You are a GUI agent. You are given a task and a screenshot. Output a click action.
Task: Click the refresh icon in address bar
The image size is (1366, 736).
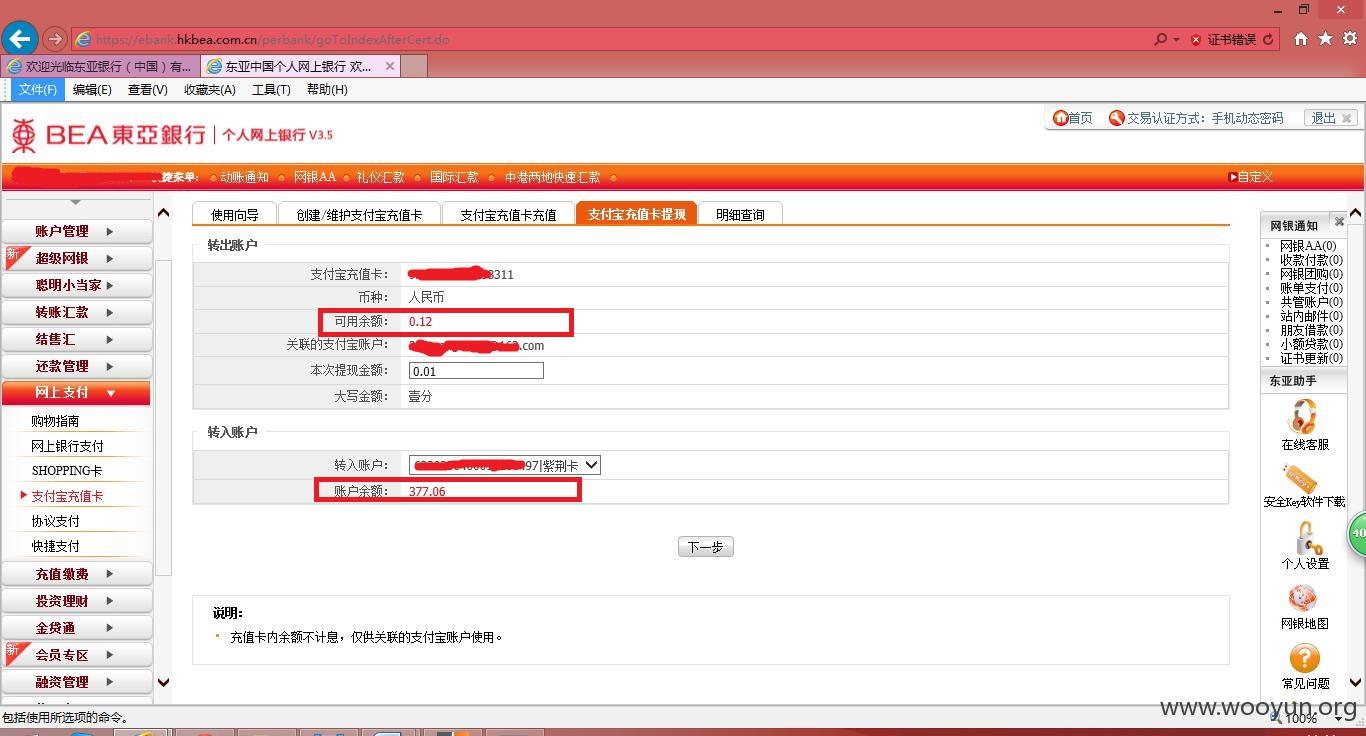(1268, 40)
